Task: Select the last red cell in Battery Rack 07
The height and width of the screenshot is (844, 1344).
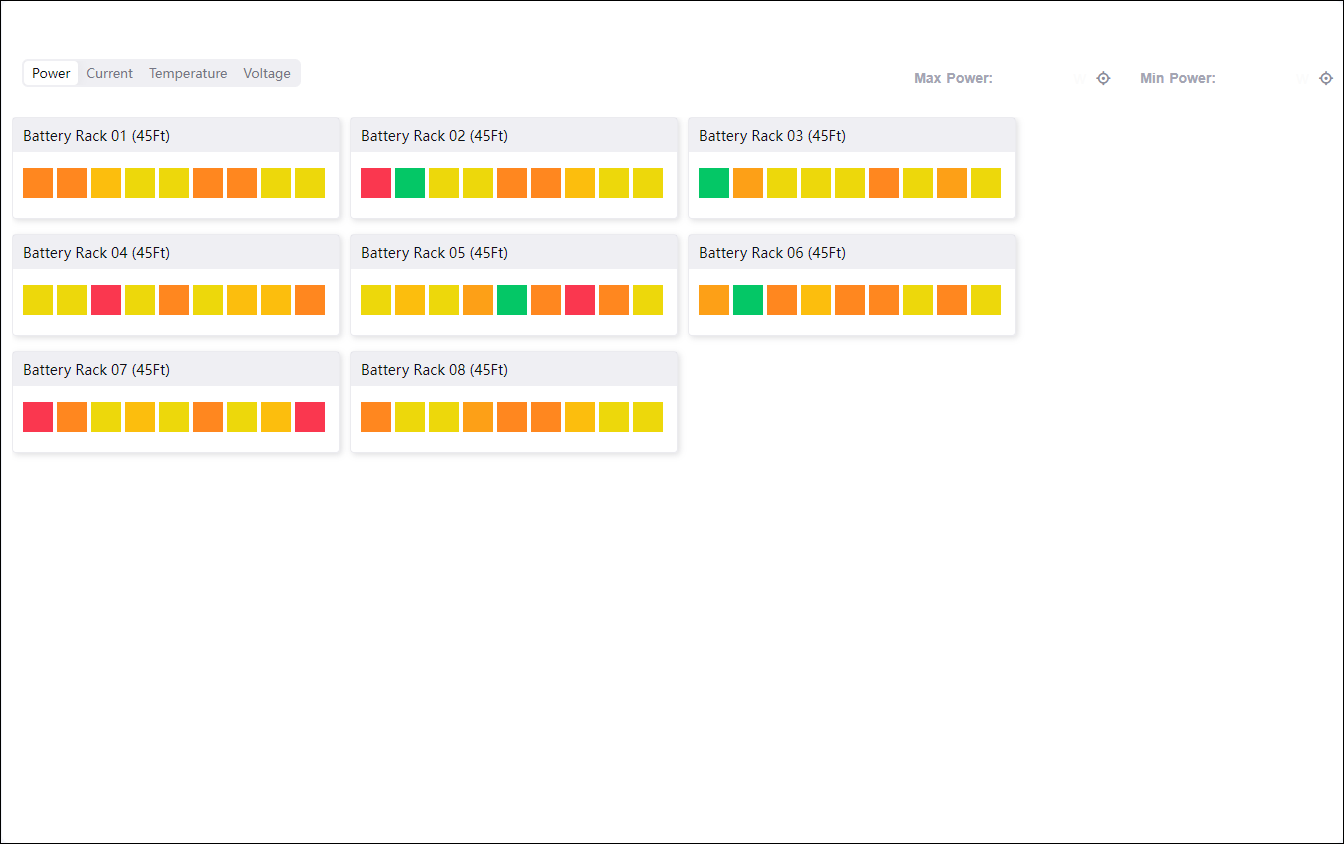Action: click(x=310, y=417)
